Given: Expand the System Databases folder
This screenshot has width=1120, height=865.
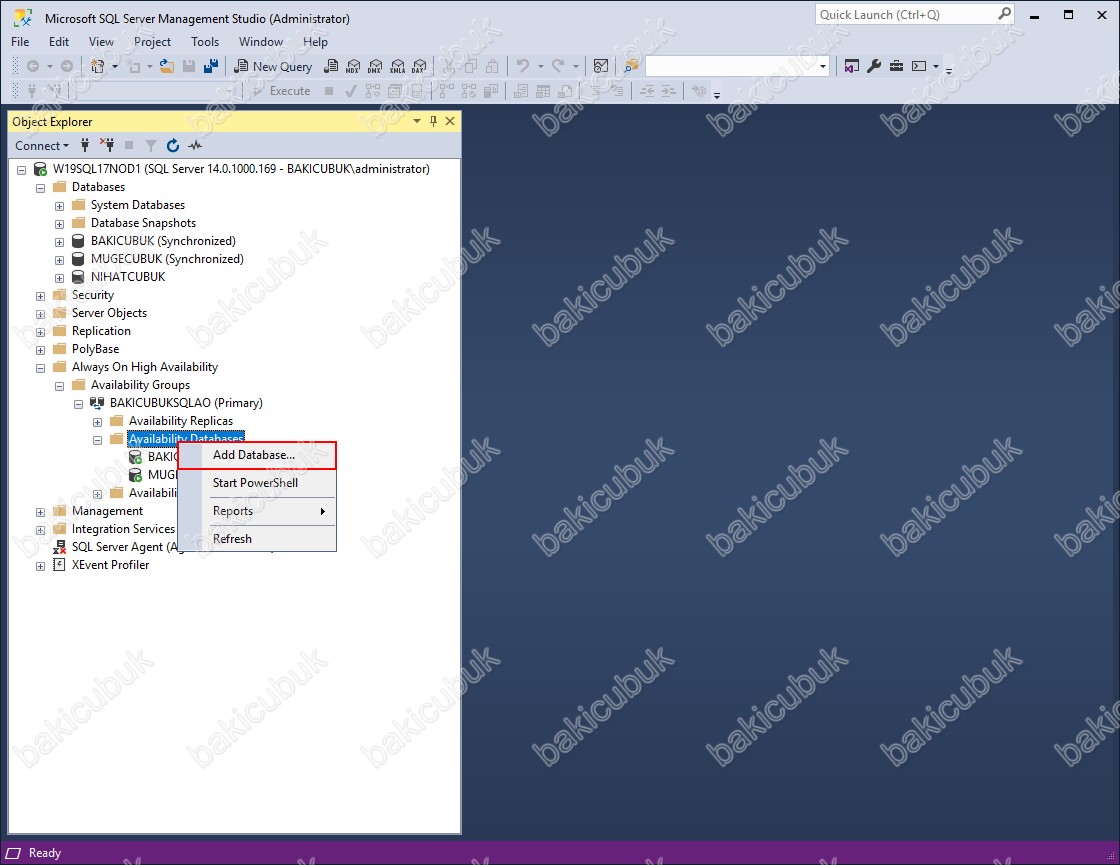Looking at the screenshot, I should pyautogui.click(x=59, y=206).
